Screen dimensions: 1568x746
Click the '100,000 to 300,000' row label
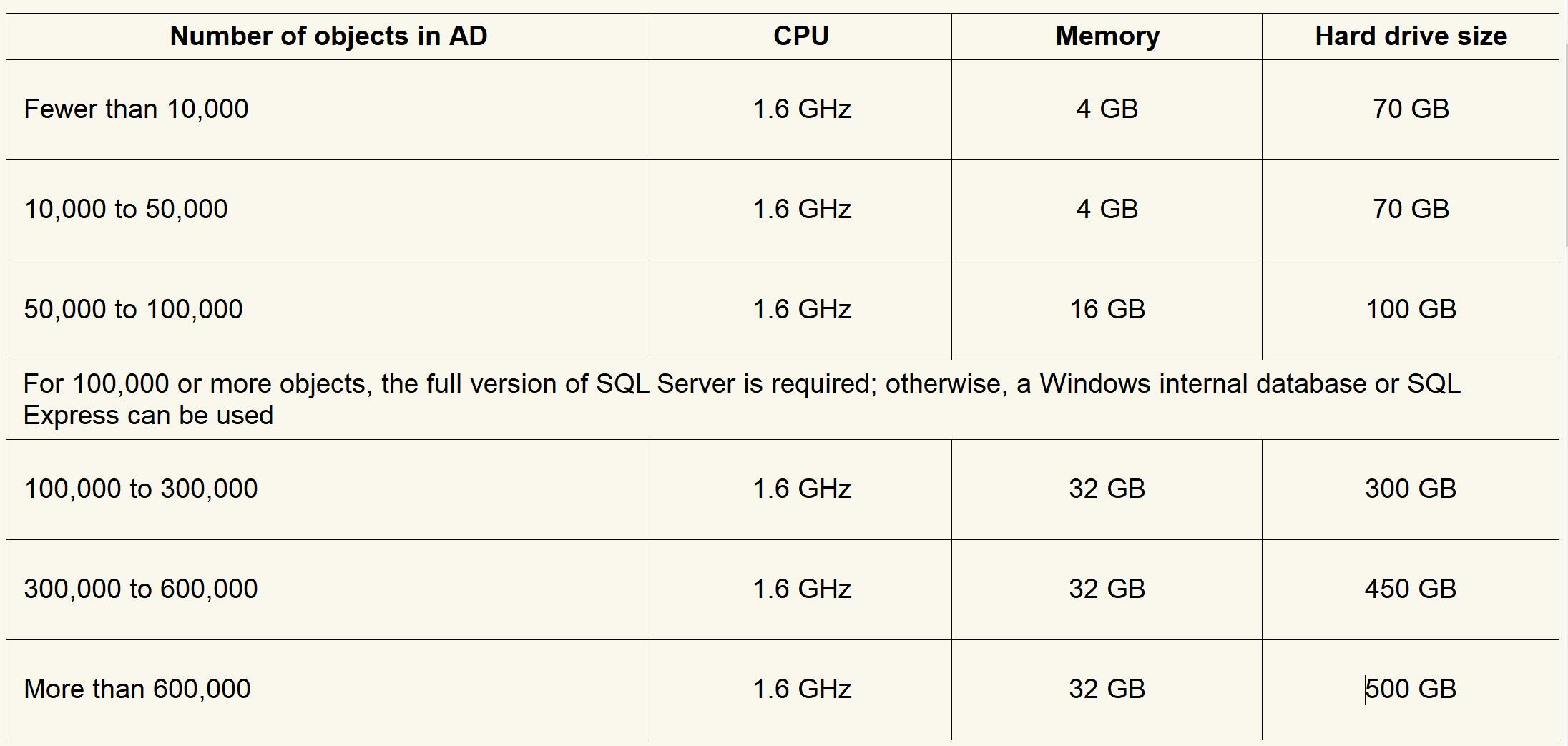(x=141, y=489)
